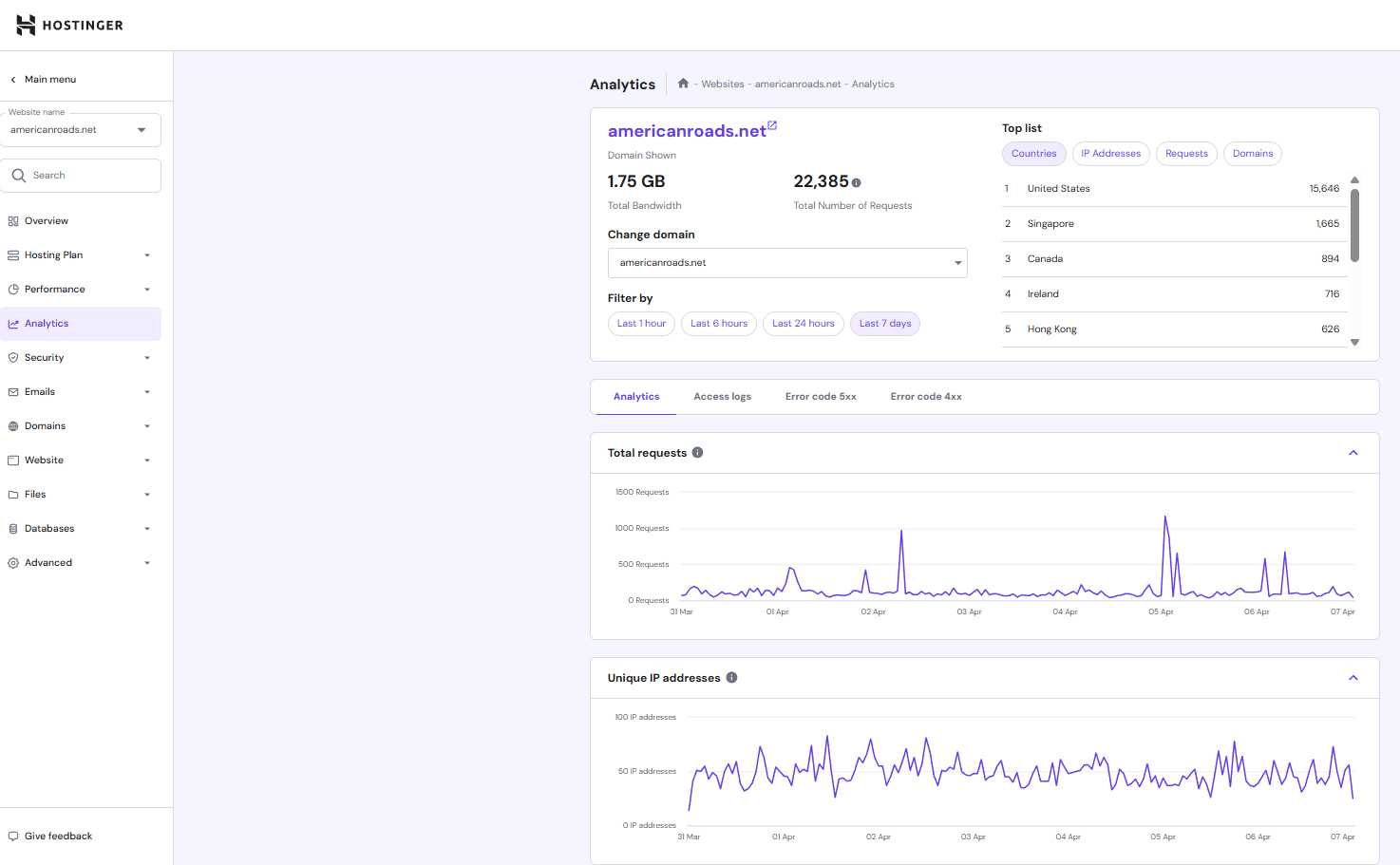Click Top list scroll down arrow
Viewport: 1400px width, 865px height.
[x=1355, y=342]
